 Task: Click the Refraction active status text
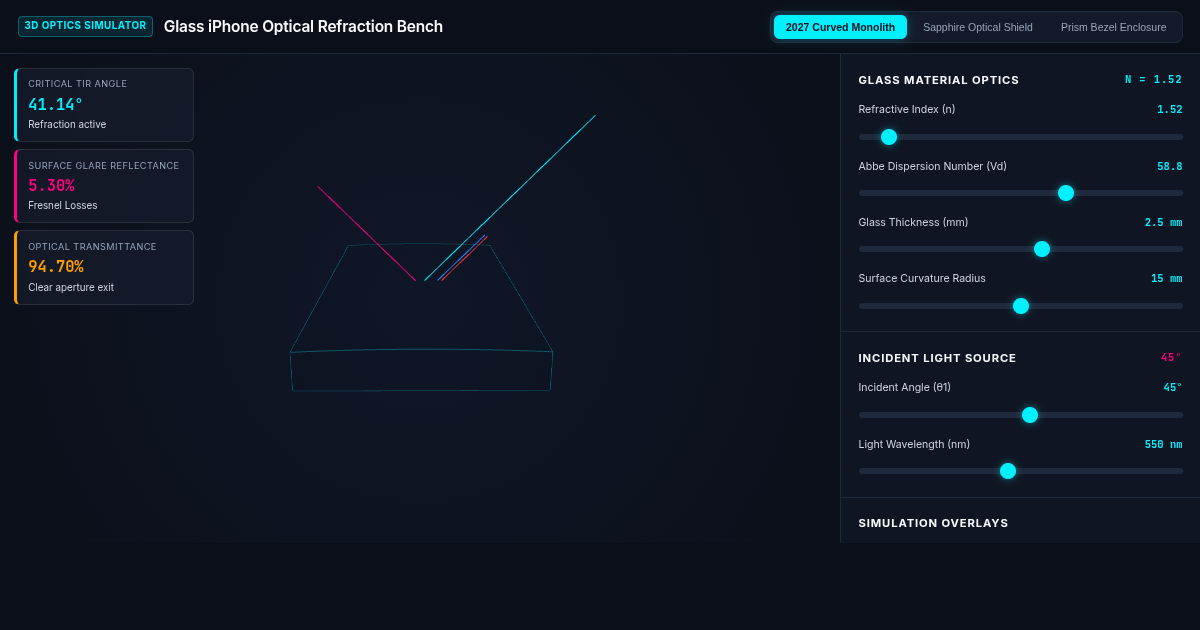click(x=67, y=125)
